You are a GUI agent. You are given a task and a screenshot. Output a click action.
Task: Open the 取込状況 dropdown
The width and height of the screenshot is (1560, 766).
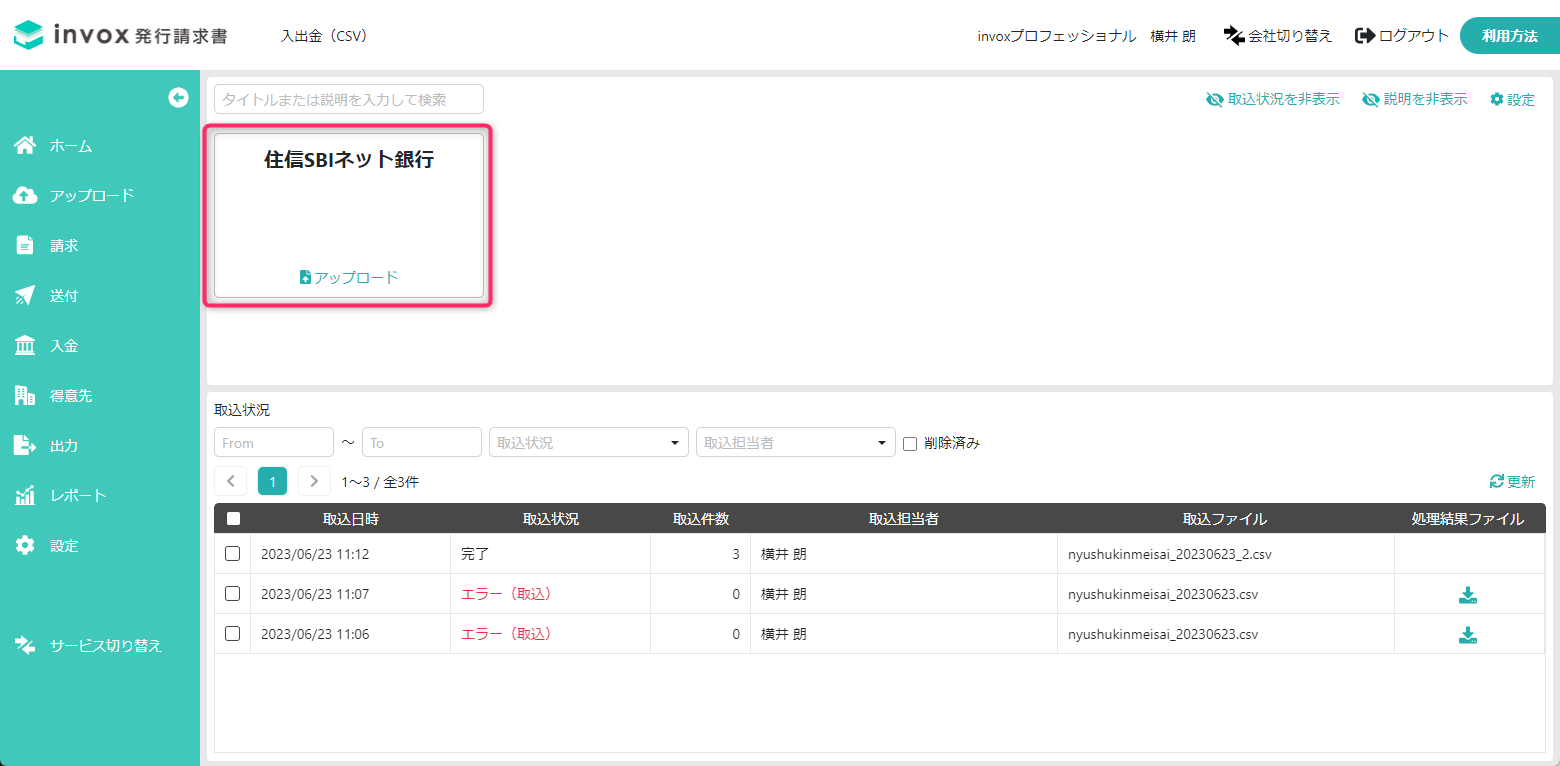(x=588, y=442)
